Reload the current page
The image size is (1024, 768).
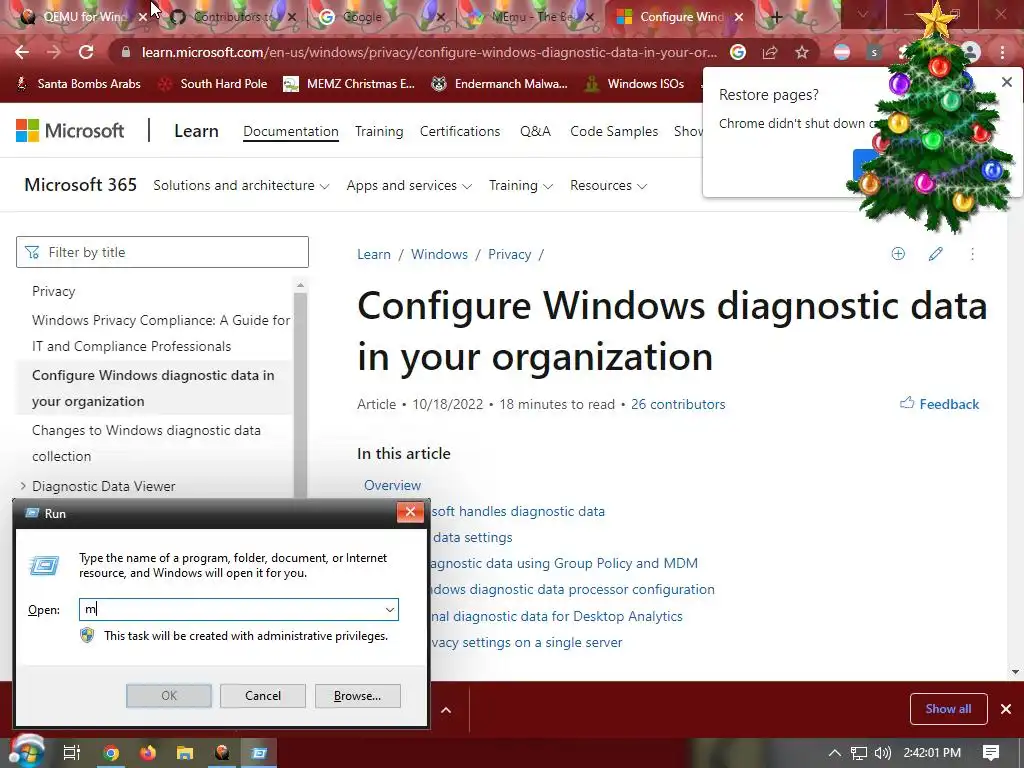tap(86, 52)
